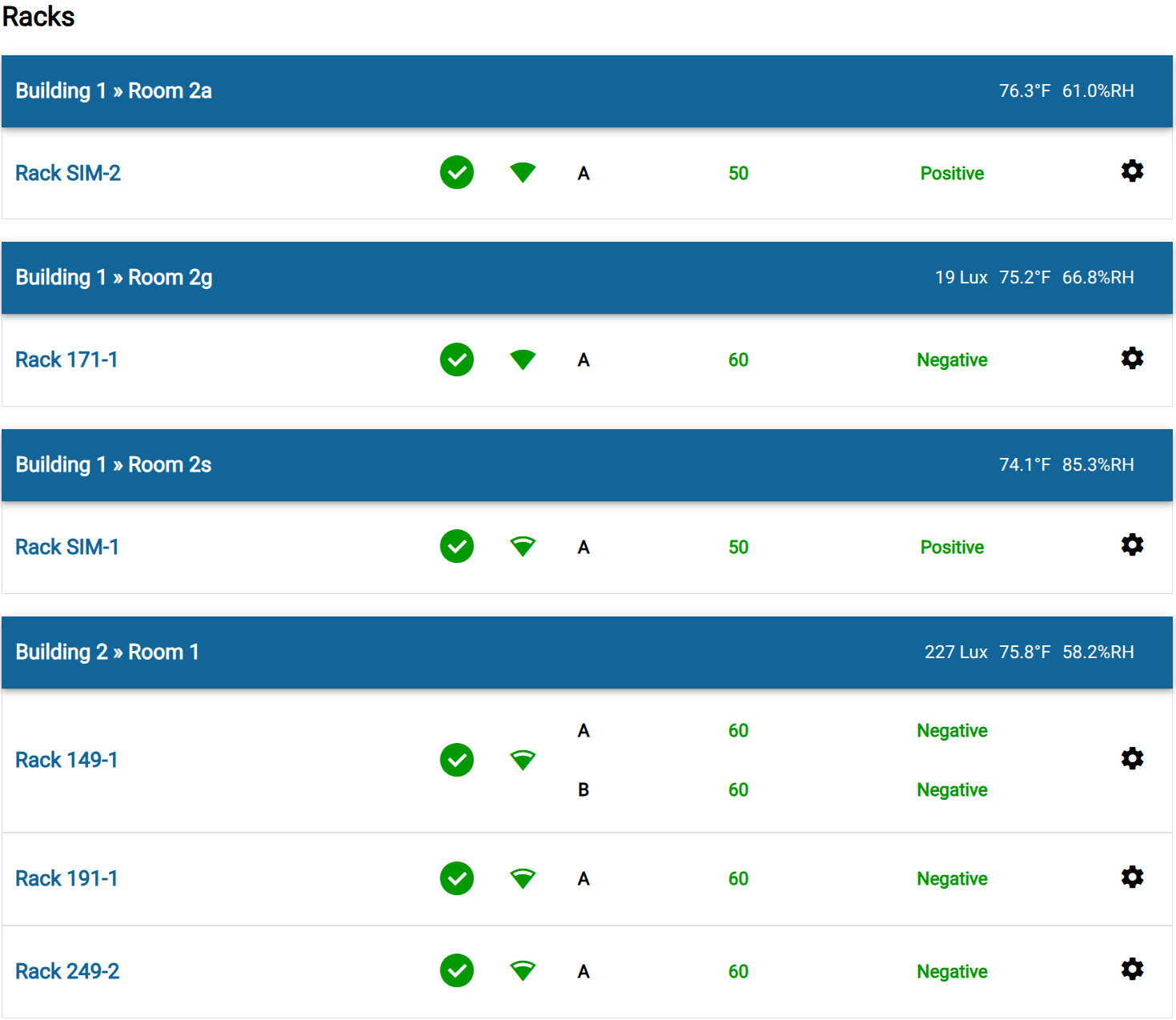Screen dimensions: 1176x1020
Task: Click Negative status for Rack 171-1
Action: tap(952, 359)
